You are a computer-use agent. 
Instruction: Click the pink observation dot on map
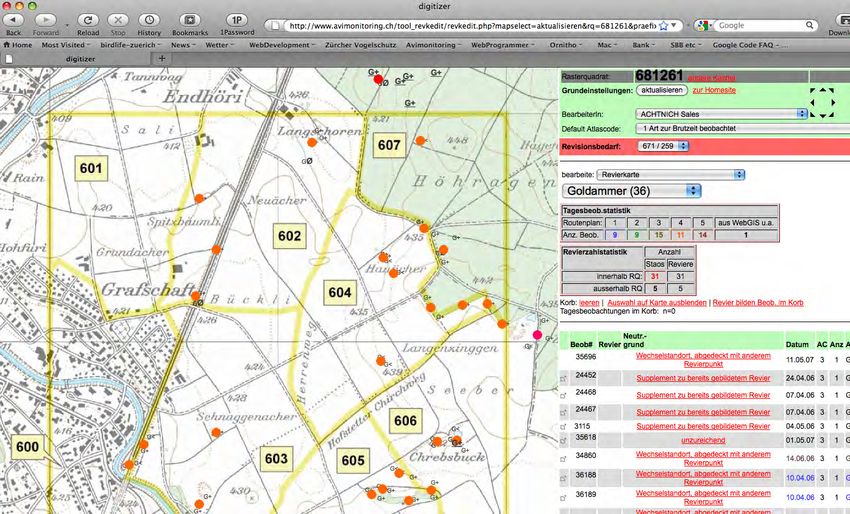click(538, 335)
